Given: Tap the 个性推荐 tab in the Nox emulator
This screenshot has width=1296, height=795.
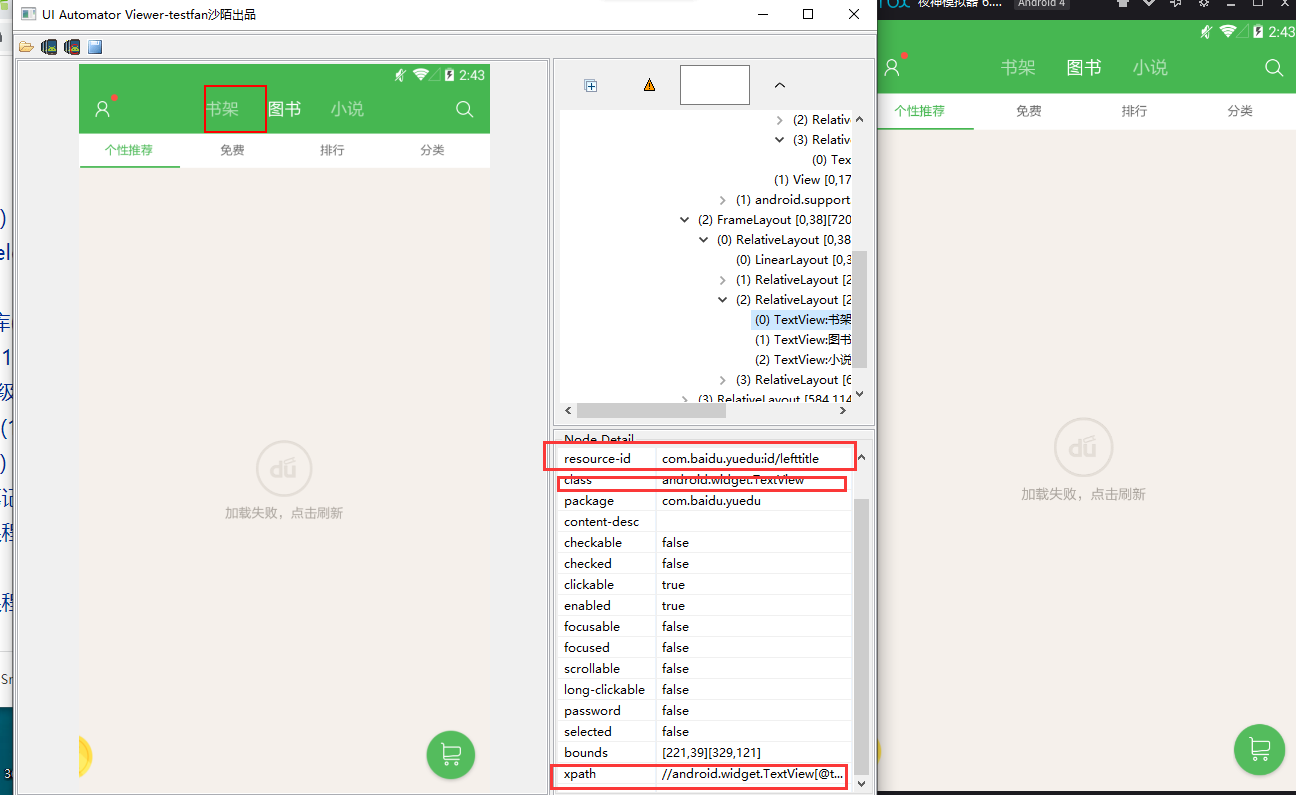Looking at the screenshot, I should point(920,111).
